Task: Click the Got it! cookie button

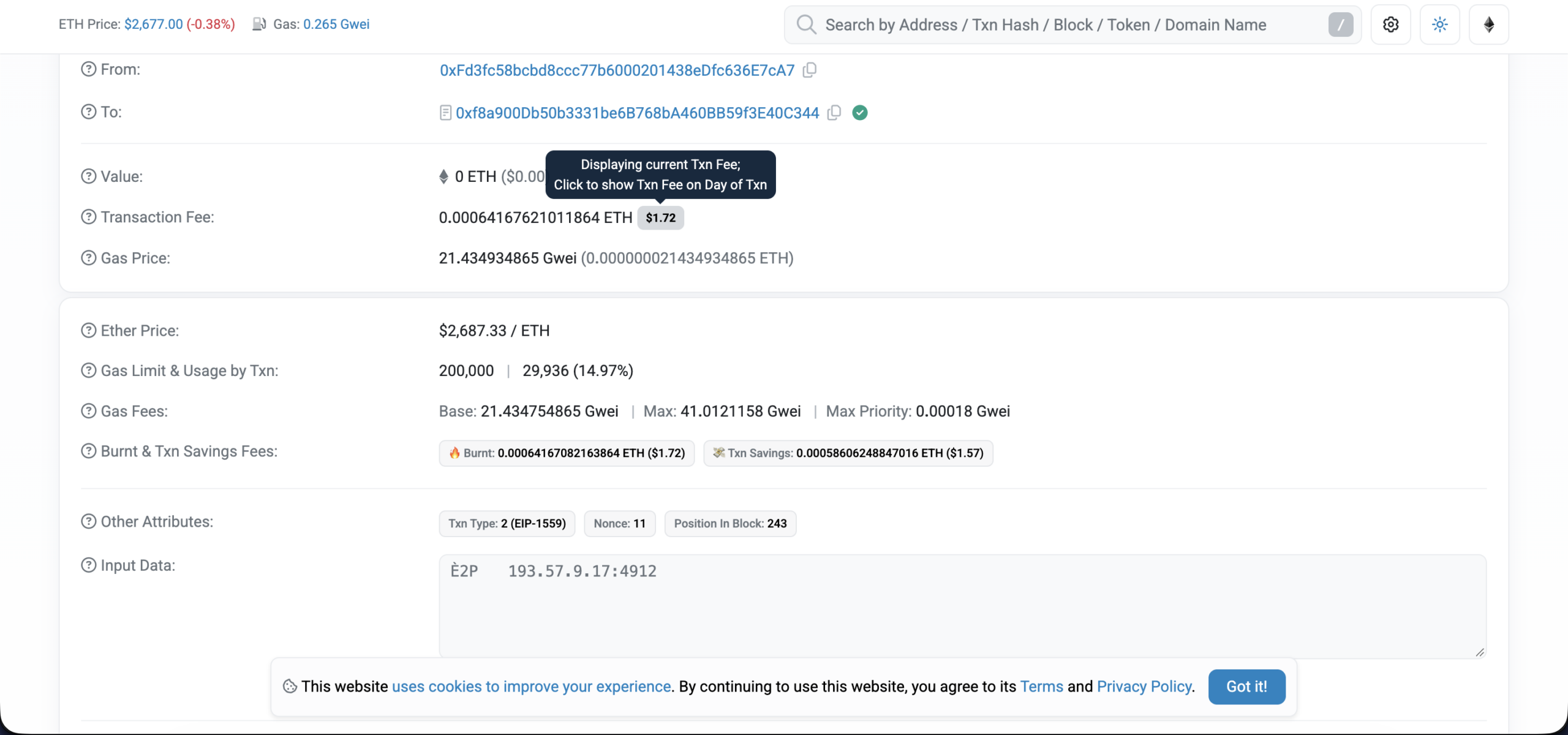Action: [1246, 687]
